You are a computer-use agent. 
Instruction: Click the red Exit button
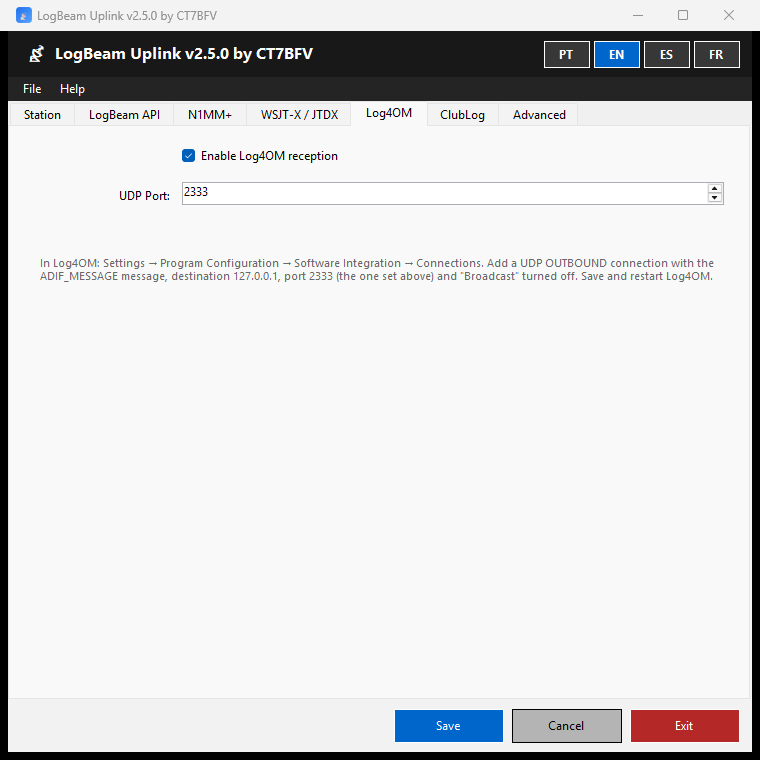(x=684, y=726)
